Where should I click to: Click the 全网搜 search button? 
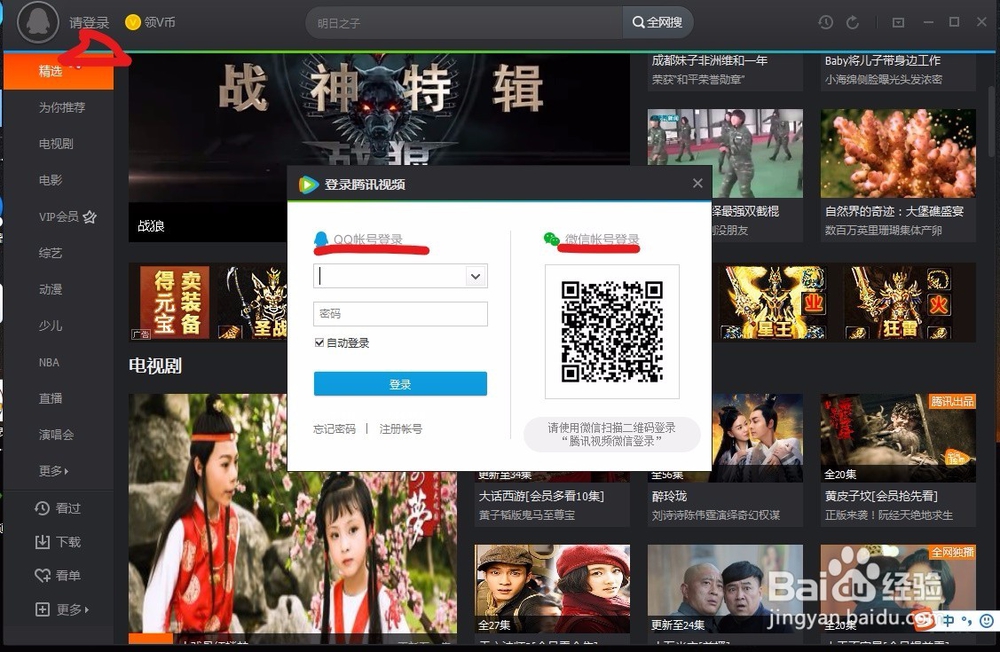(x=657, y=22)
